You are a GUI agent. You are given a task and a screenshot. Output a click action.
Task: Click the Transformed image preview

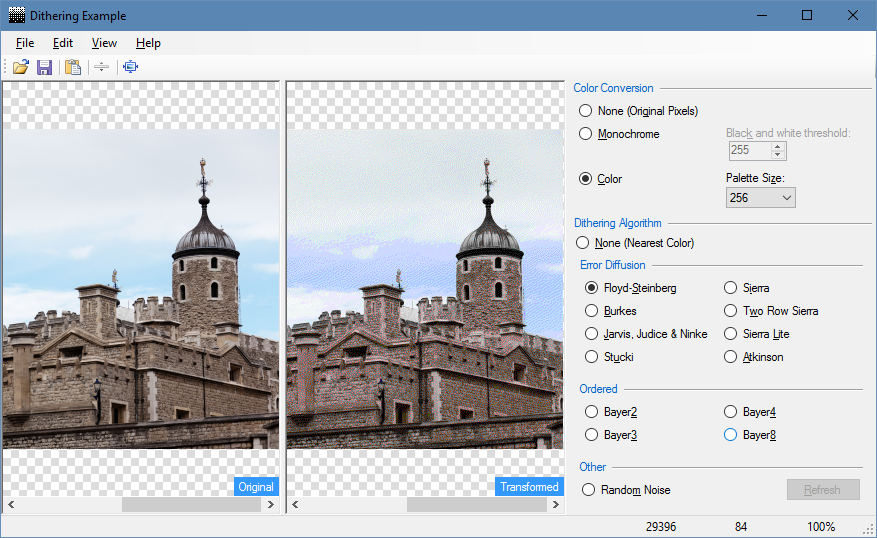[x=425, y=289]
